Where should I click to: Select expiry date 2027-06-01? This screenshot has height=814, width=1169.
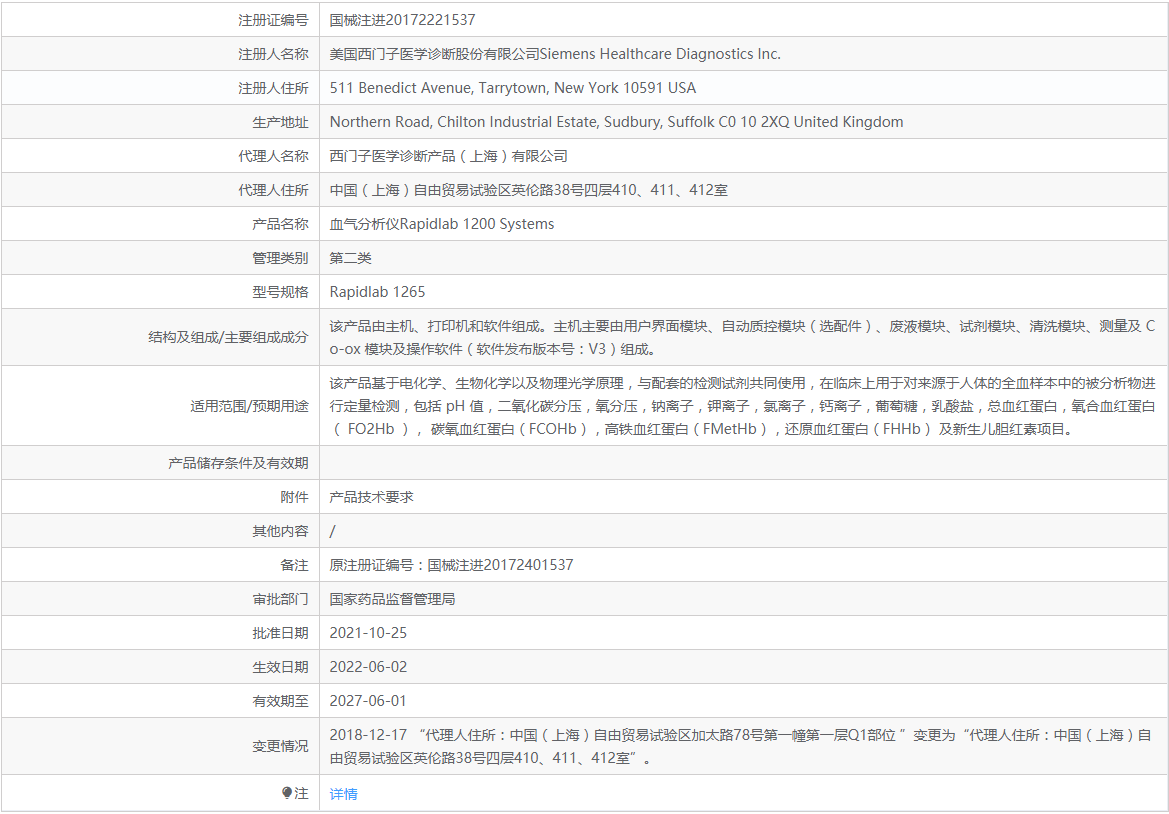click(x=368, y=701)
